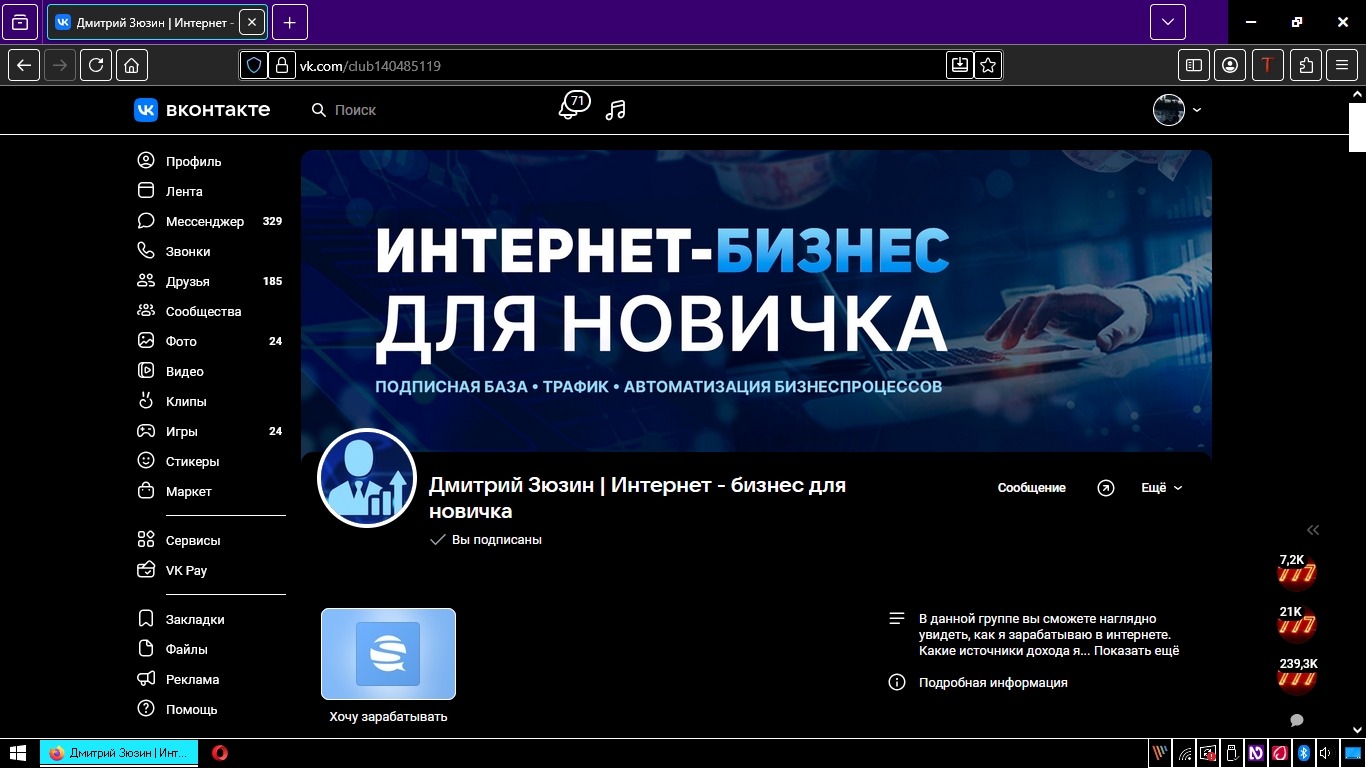Click the Сообщение button

[1031, 488]
